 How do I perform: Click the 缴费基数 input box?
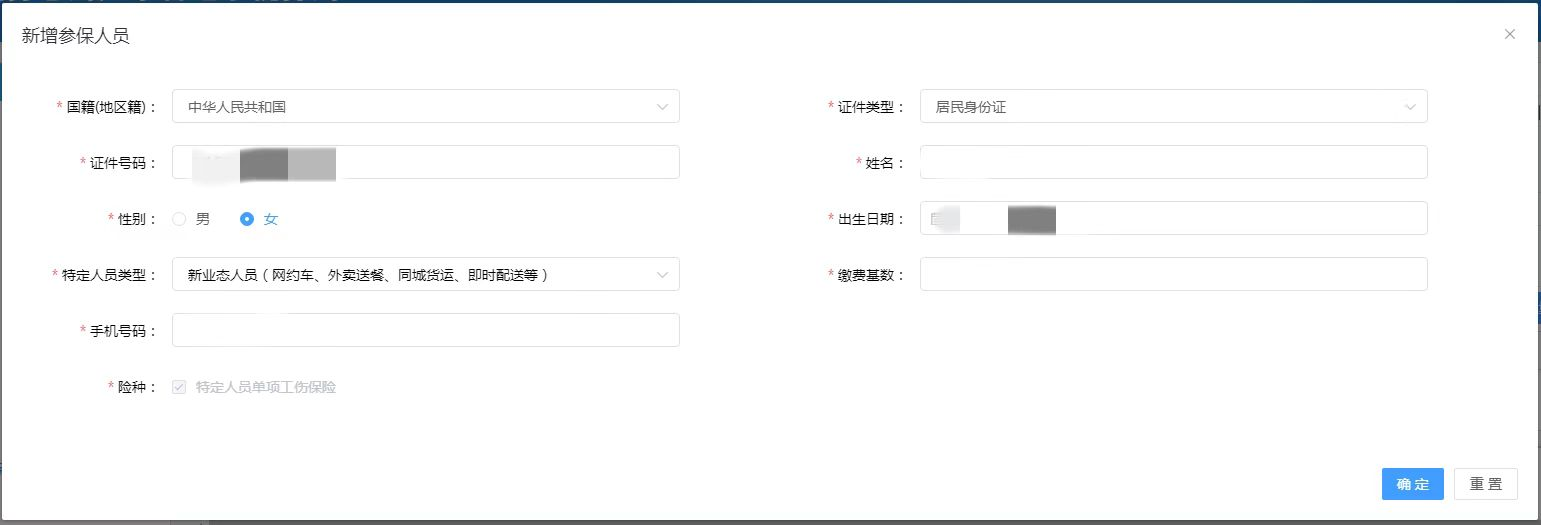1172,275
